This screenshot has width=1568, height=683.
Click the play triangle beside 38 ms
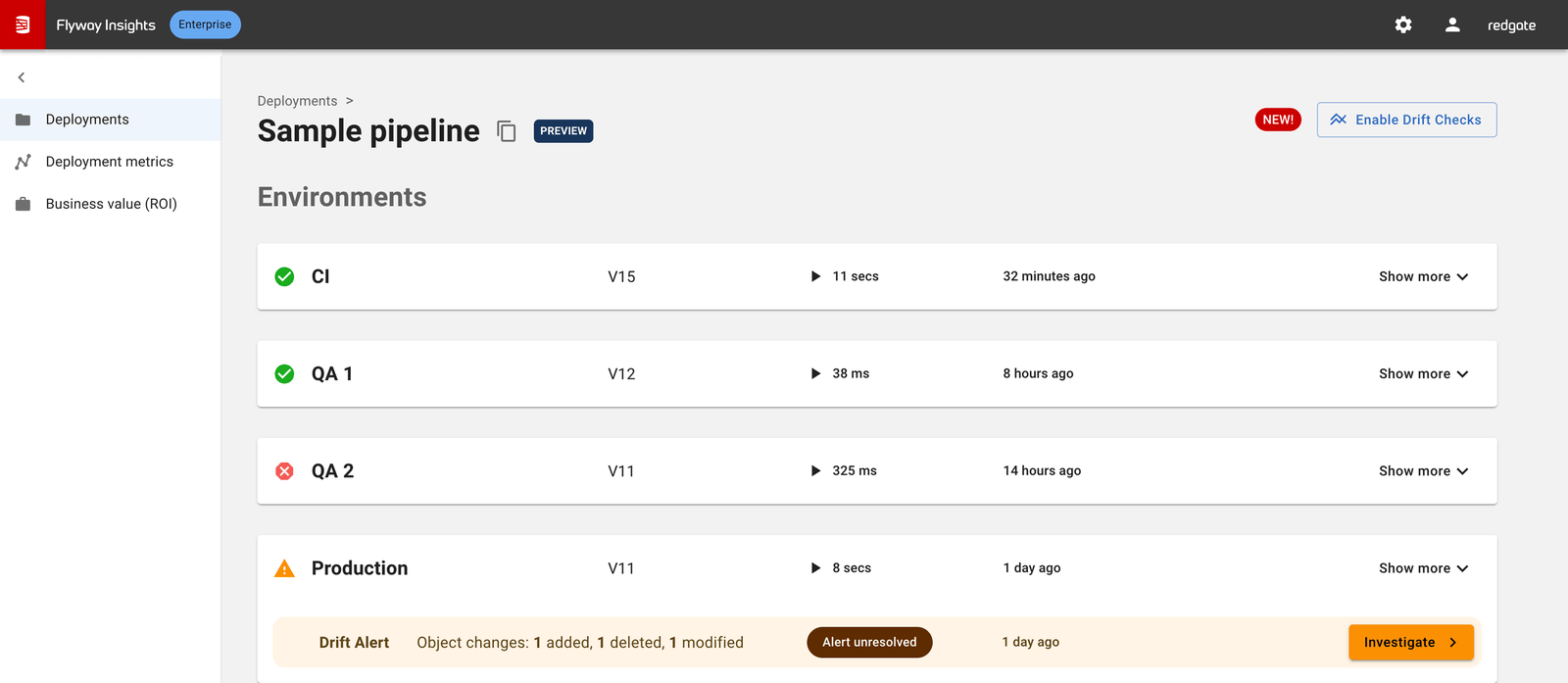[x=815, y=373]
